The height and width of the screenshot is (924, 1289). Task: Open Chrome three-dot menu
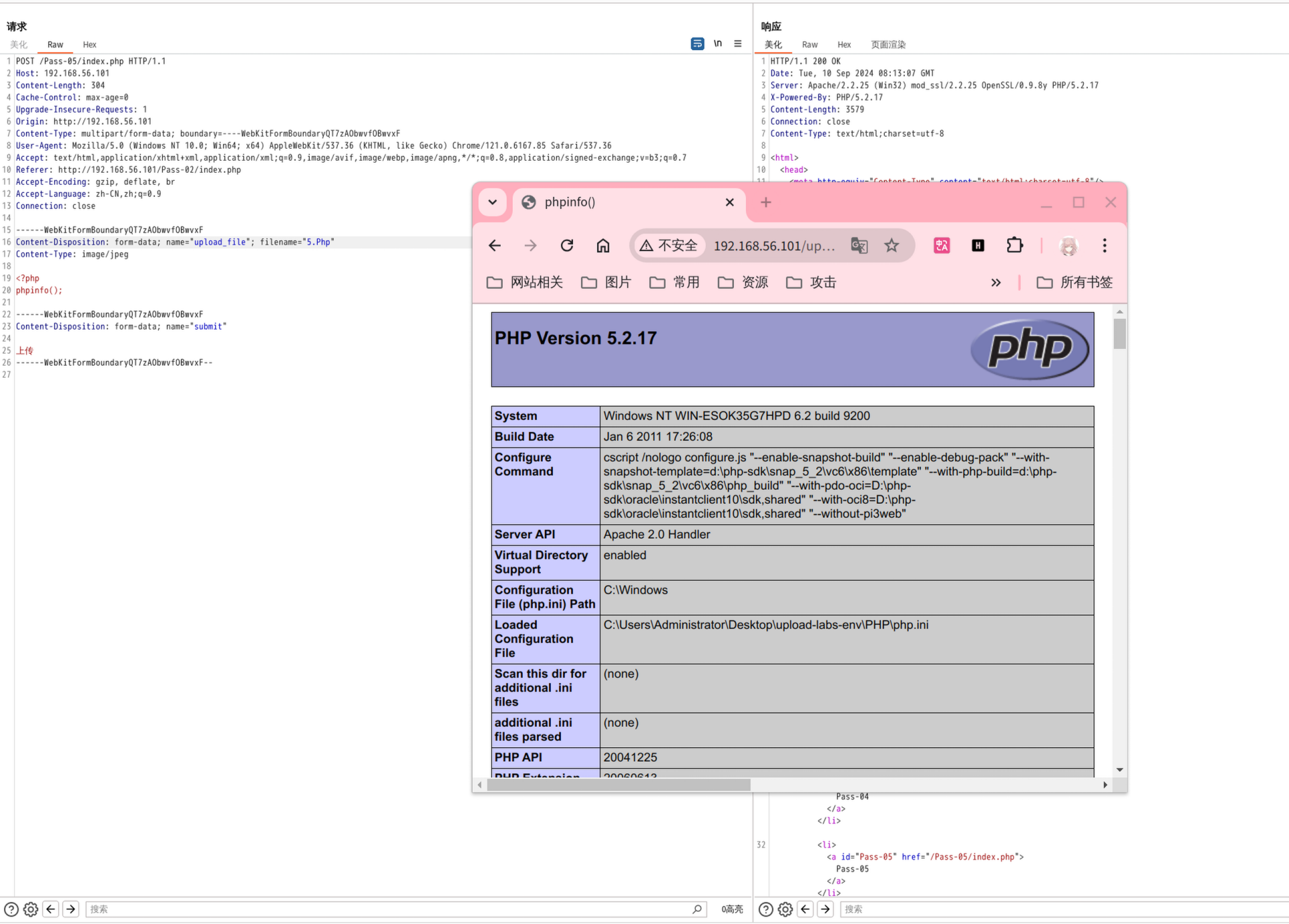[x=1105, y=246]
